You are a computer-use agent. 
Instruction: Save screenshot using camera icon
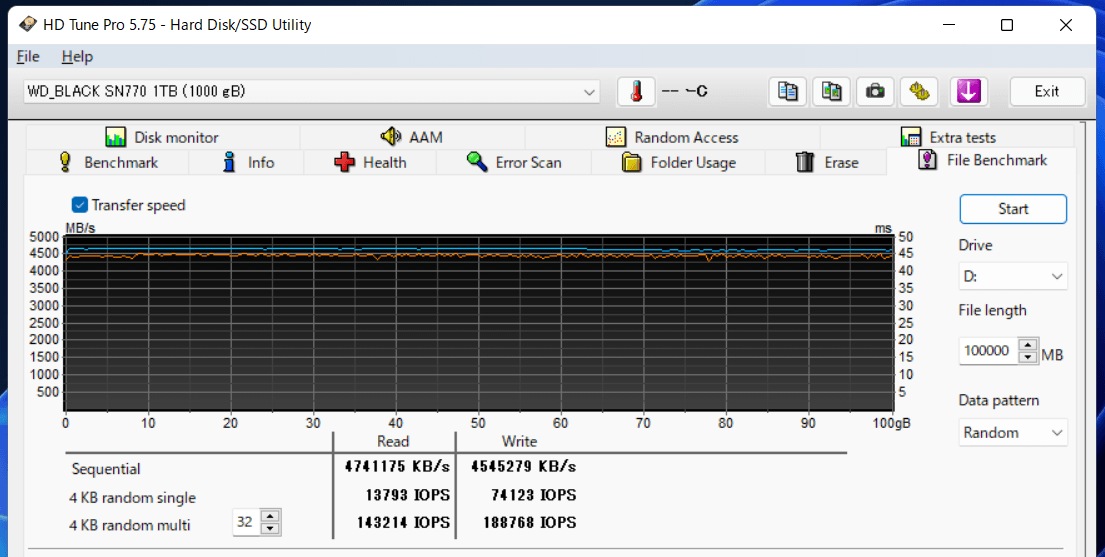coord(875,92)
